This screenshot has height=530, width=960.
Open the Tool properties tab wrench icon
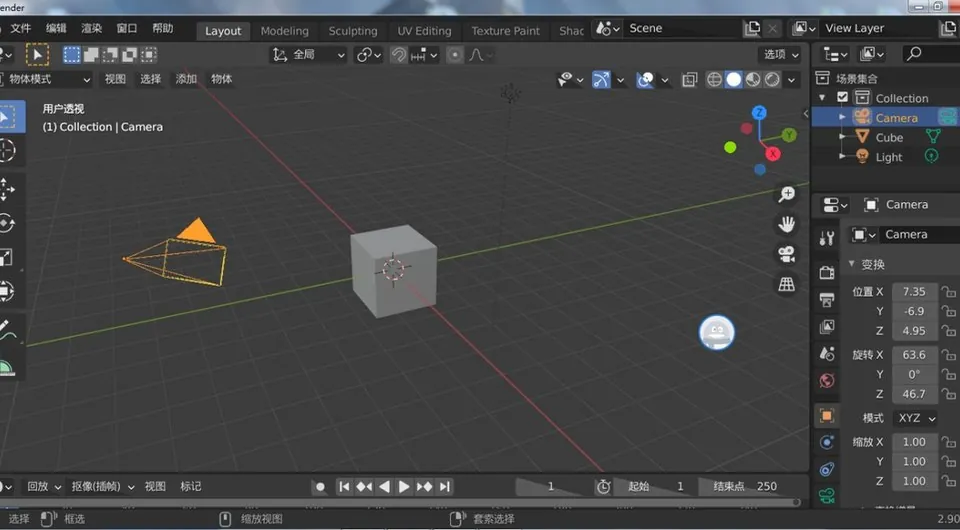[827, 239]
